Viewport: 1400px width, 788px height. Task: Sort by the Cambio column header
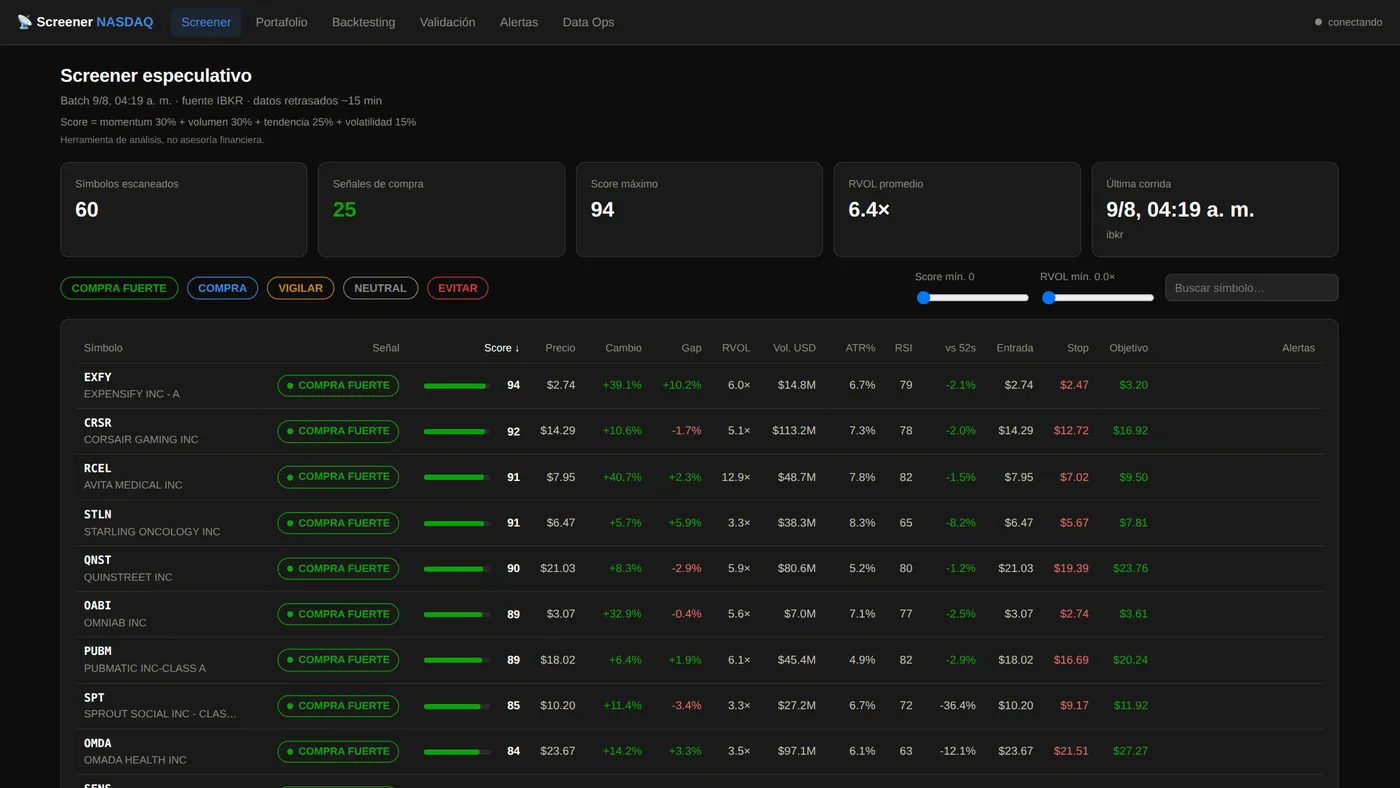pos(623,348)
